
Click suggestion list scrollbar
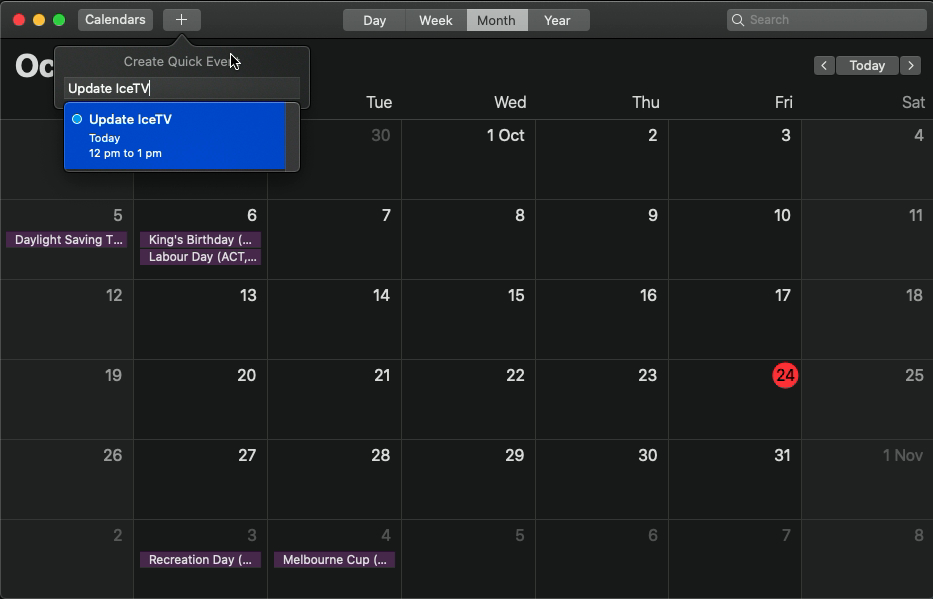click(x=292, y=136)
